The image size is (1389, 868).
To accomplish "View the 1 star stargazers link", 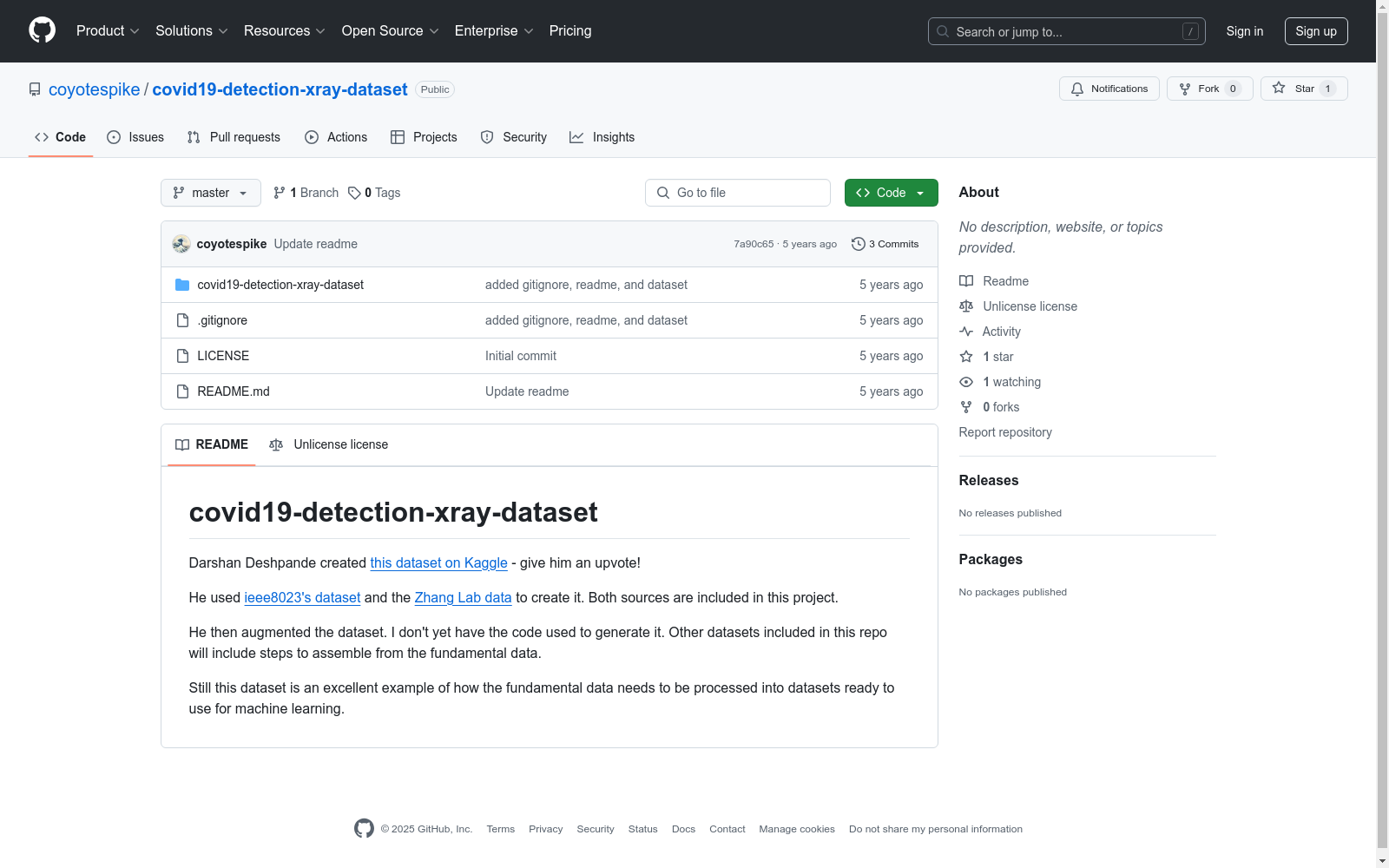I will 986,357.
